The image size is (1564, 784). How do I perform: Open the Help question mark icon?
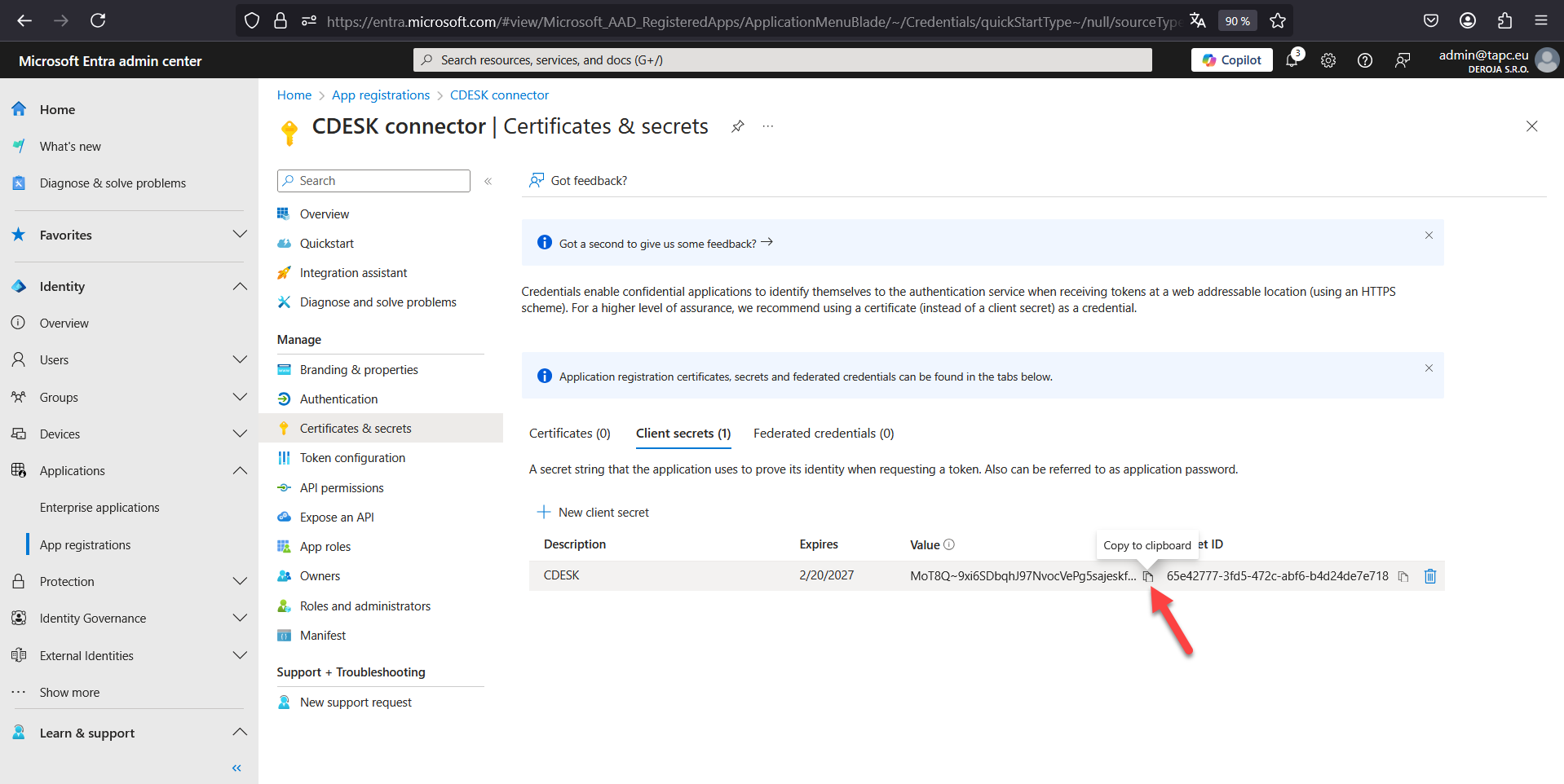[x=1365, y=60]
